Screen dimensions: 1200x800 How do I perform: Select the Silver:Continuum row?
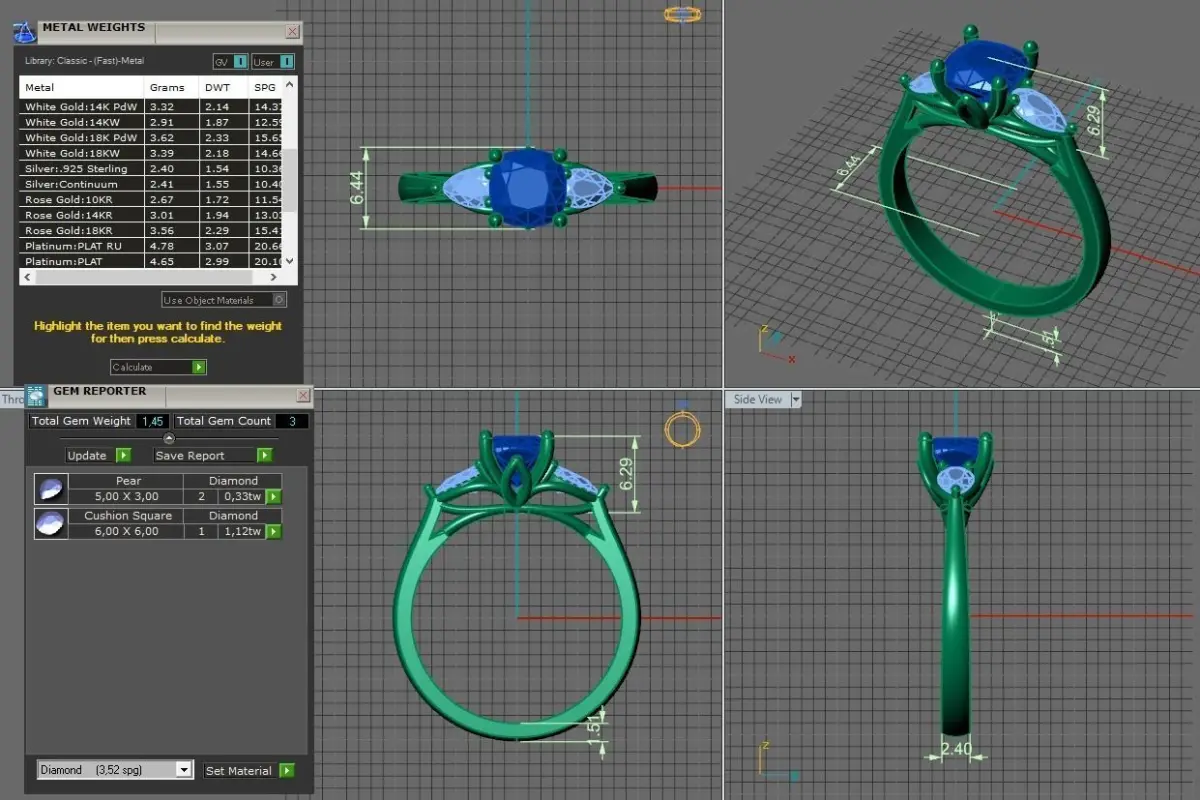click(152, 184)
